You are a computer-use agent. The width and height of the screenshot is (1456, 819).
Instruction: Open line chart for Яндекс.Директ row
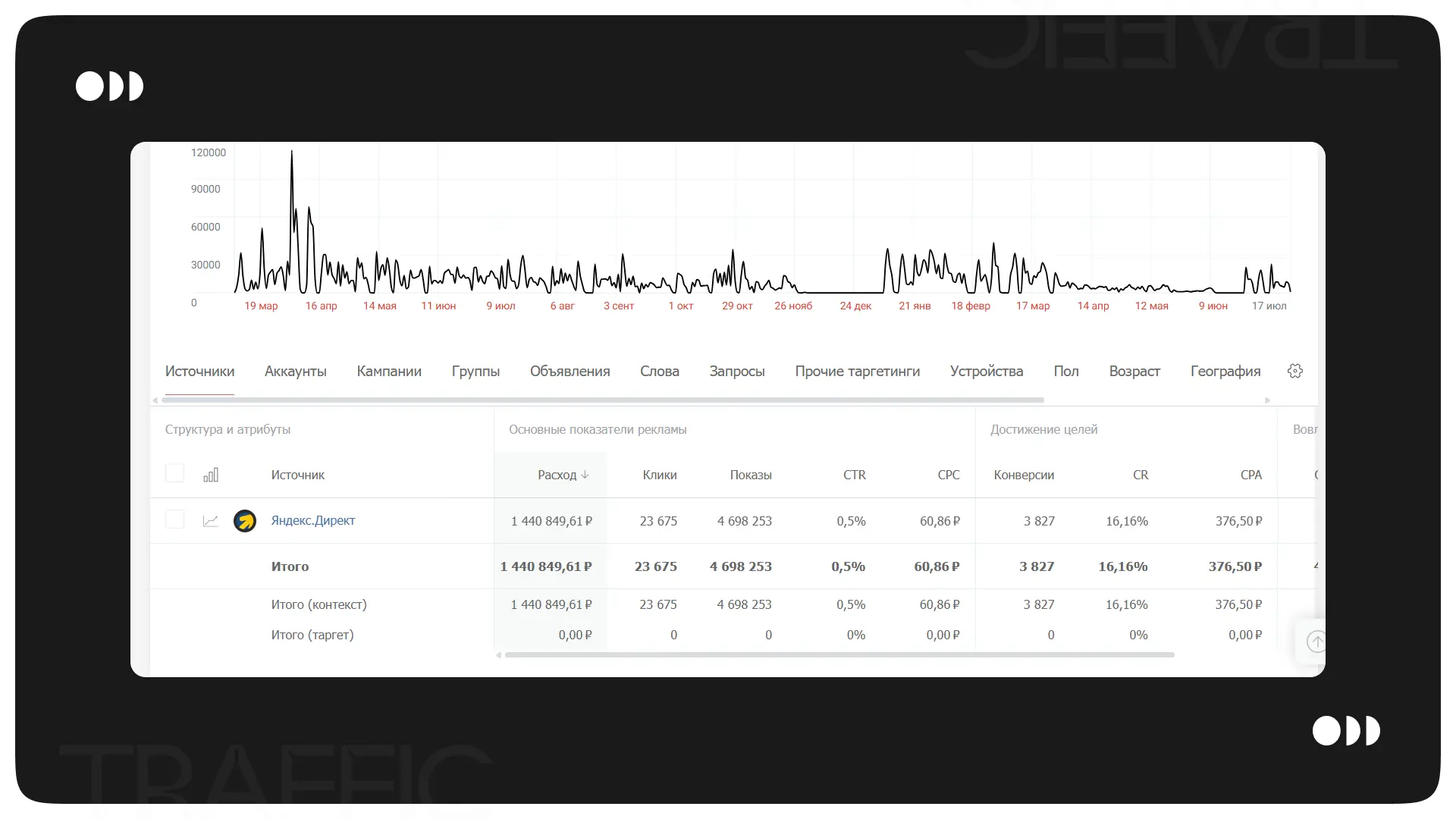tap(211, 521)
